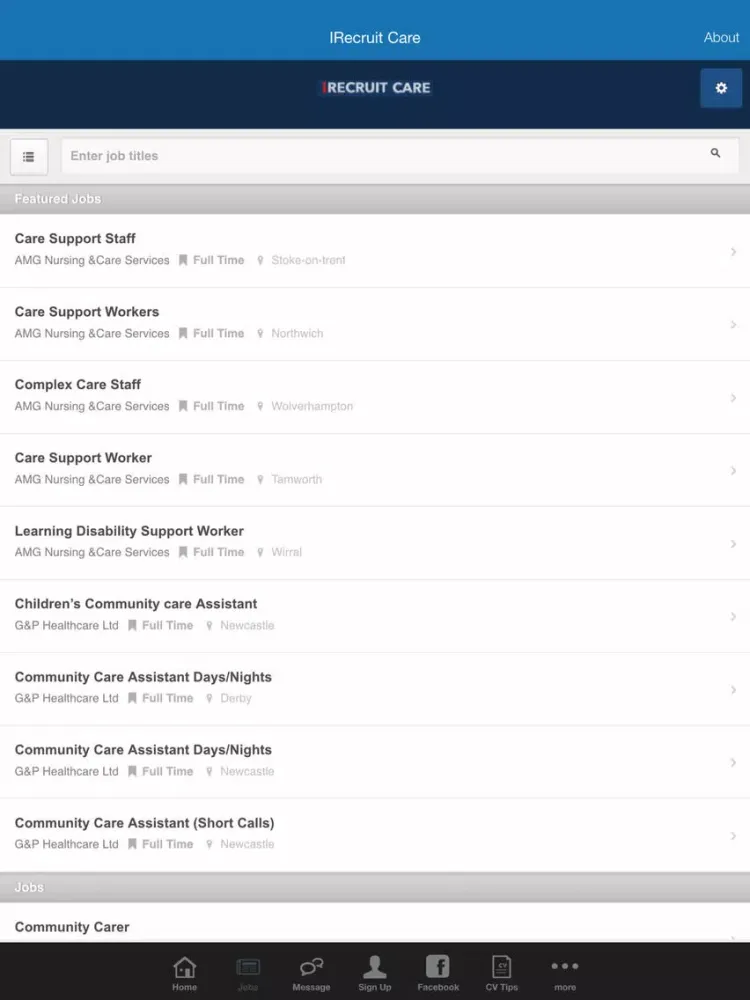The width and height of the screenshot is (750, 1000).
Task: Expand Care Support Workers row chevron
Action: pos(733,325)
